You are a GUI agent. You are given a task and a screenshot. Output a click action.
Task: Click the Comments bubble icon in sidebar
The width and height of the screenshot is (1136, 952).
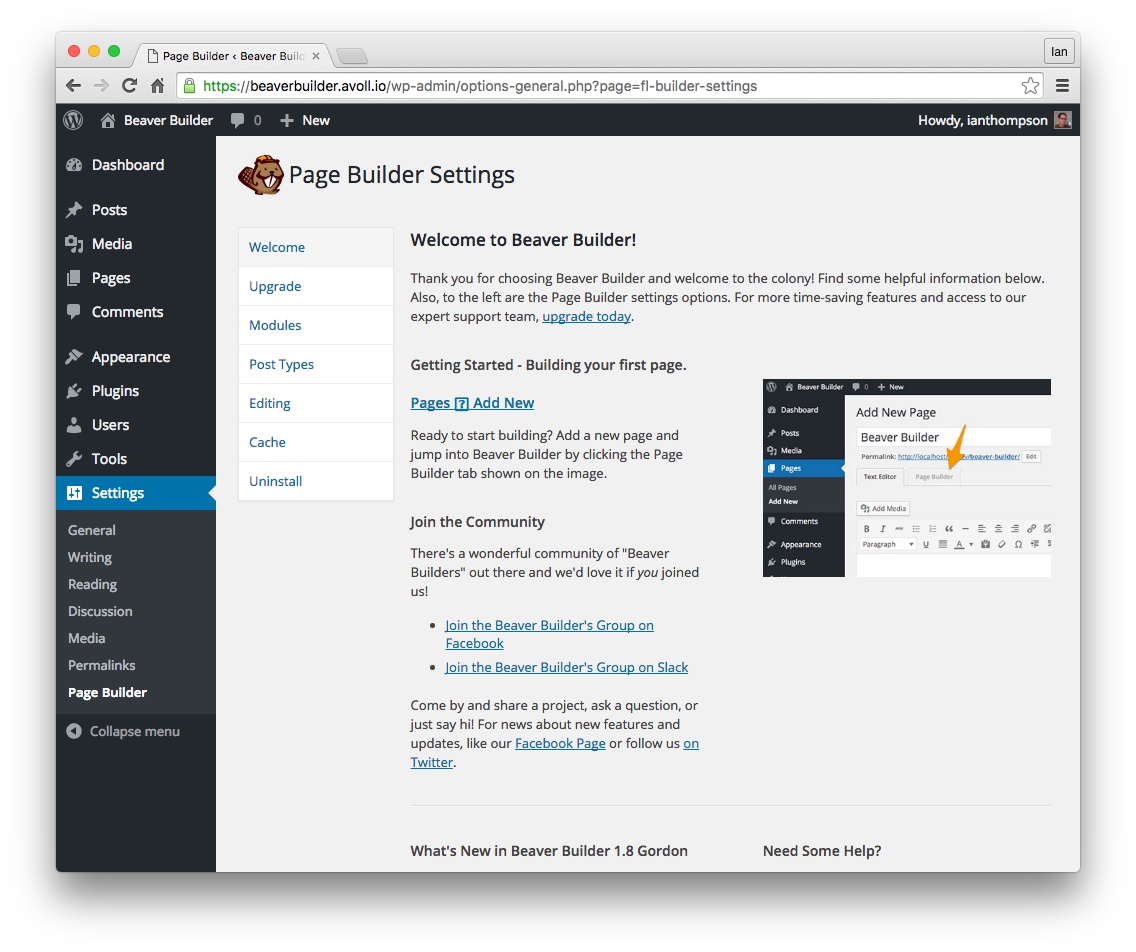[x=74, y=312]
